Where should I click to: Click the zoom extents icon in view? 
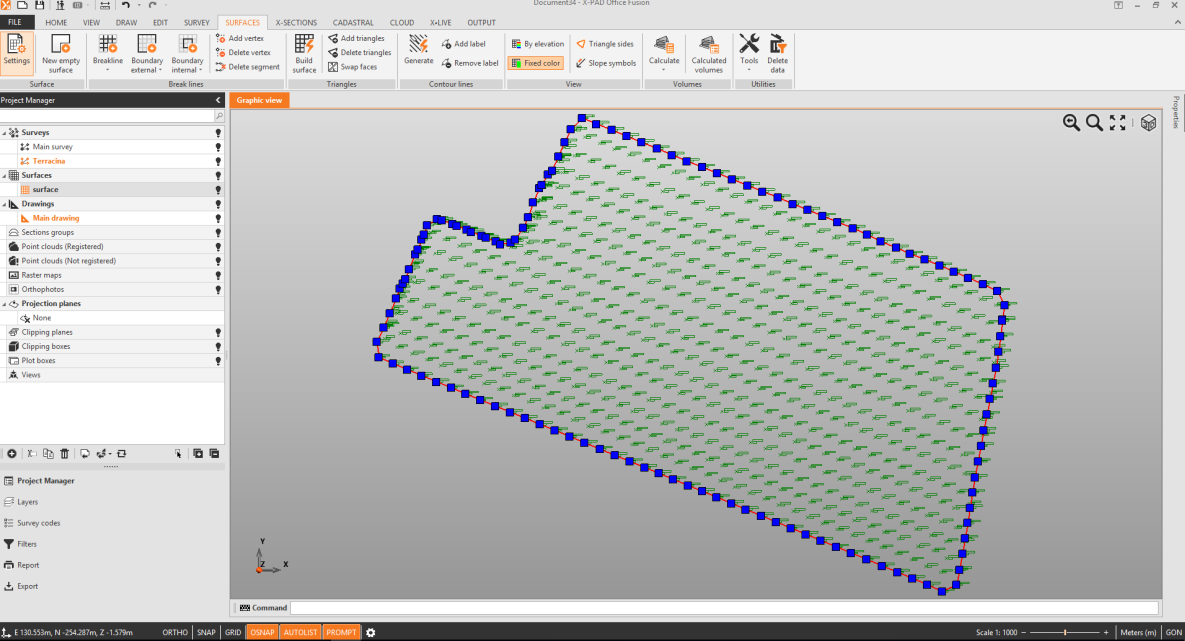(x=1118, y=122)
